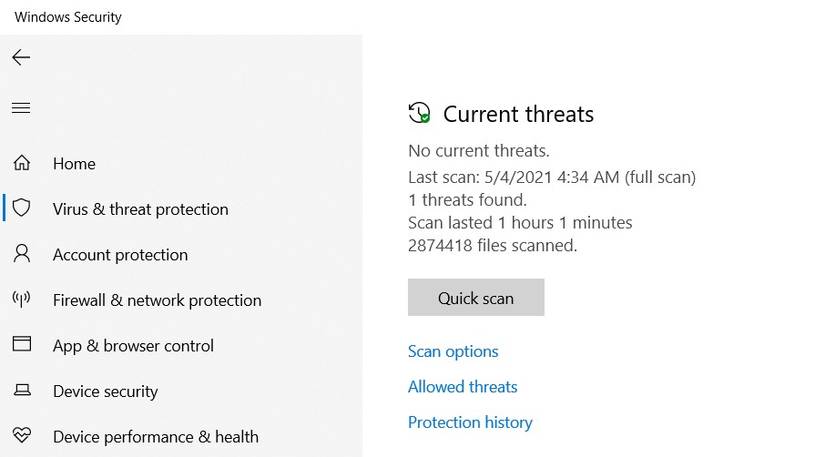Open Account protection label in sidebar
This screenshot has height=457, width=825.
click(120, 255)
